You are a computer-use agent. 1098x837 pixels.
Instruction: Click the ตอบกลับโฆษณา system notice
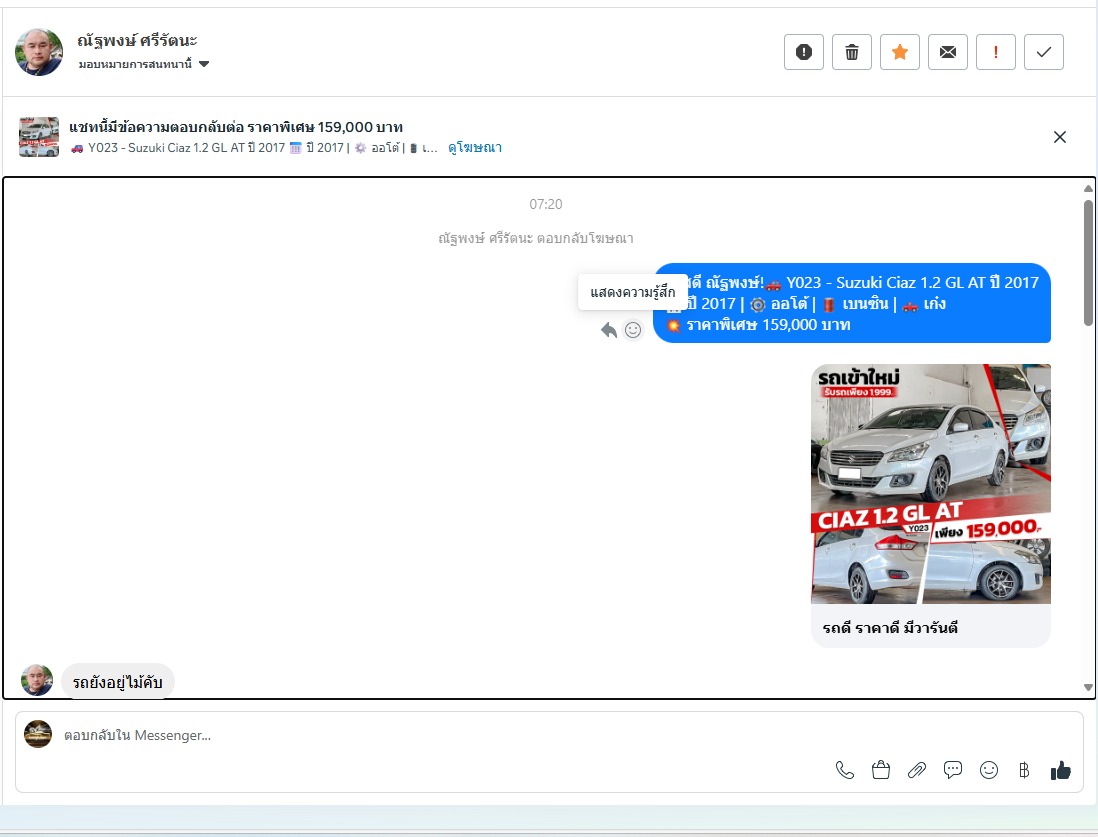(536, 238)
